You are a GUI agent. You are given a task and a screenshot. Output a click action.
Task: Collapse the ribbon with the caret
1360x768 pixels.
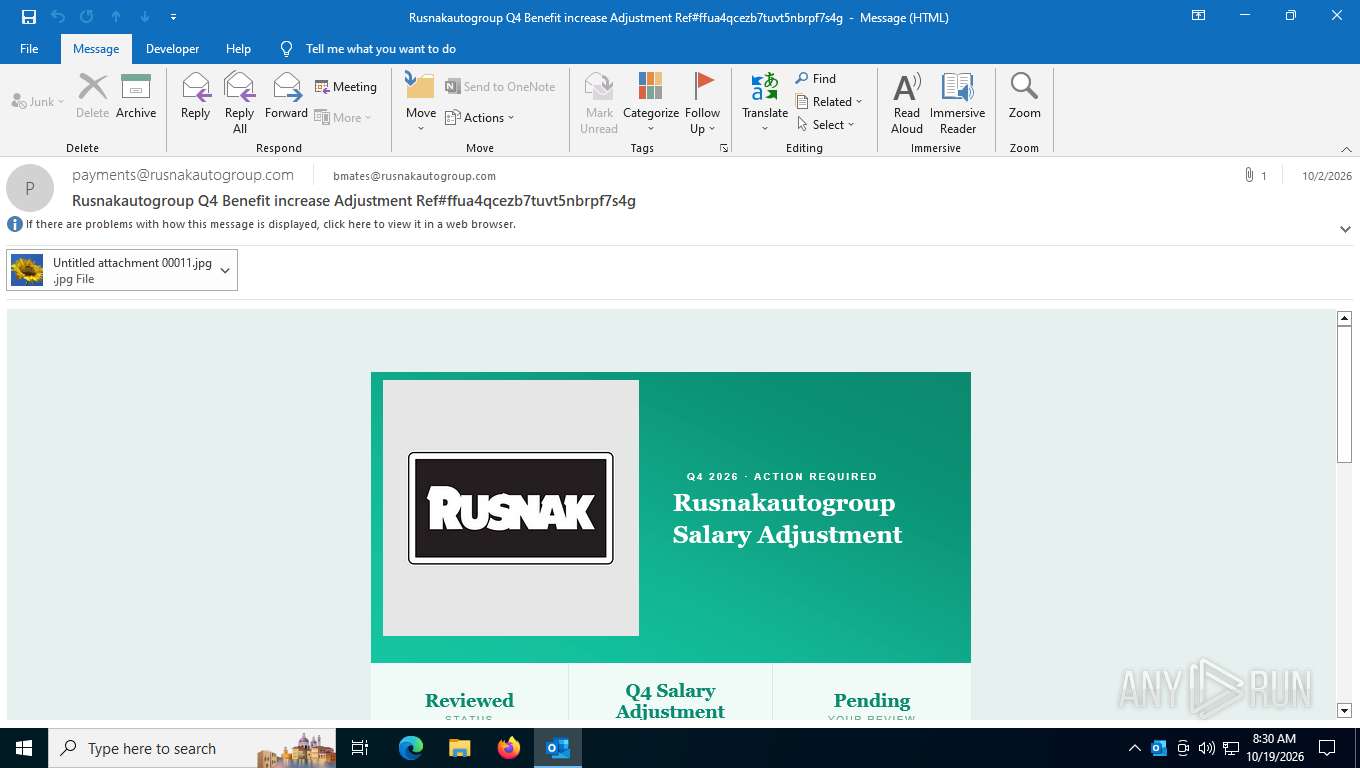(1346, 149)
